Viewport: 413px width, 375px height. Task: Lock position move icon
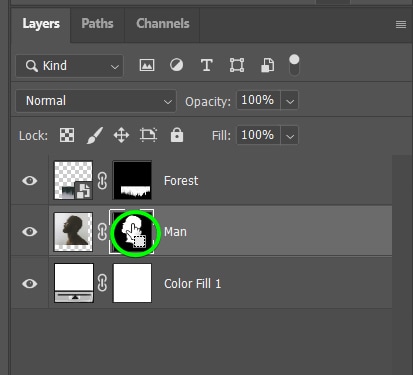tap(121, 135)
